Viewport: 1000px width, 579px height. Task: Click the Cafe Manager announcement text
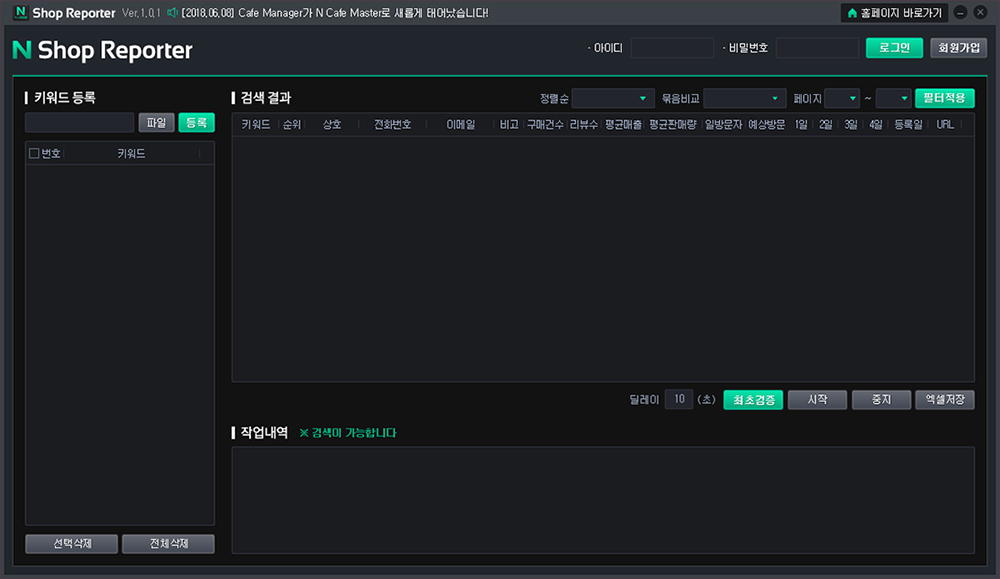(x=335, y=13)
